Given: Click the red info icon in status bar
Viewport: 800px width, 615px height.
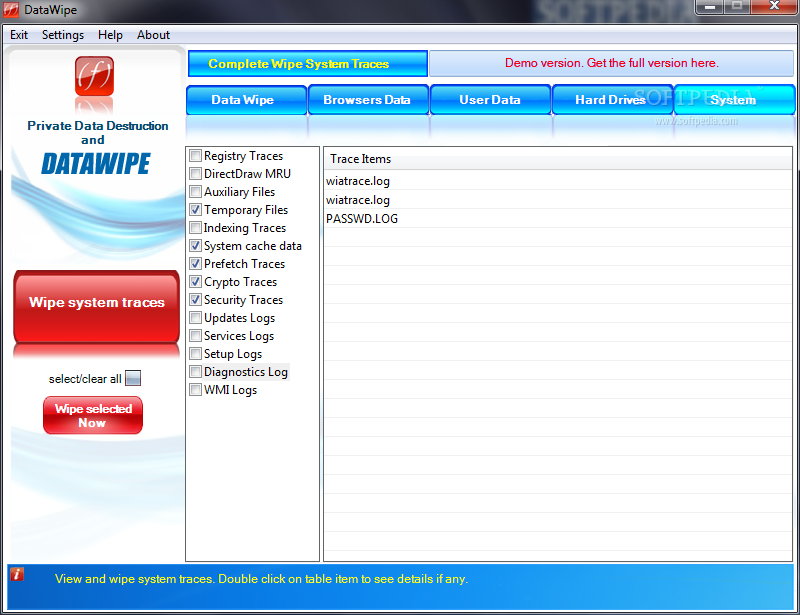Looking at the screenshot, I should tap(17, 574).
